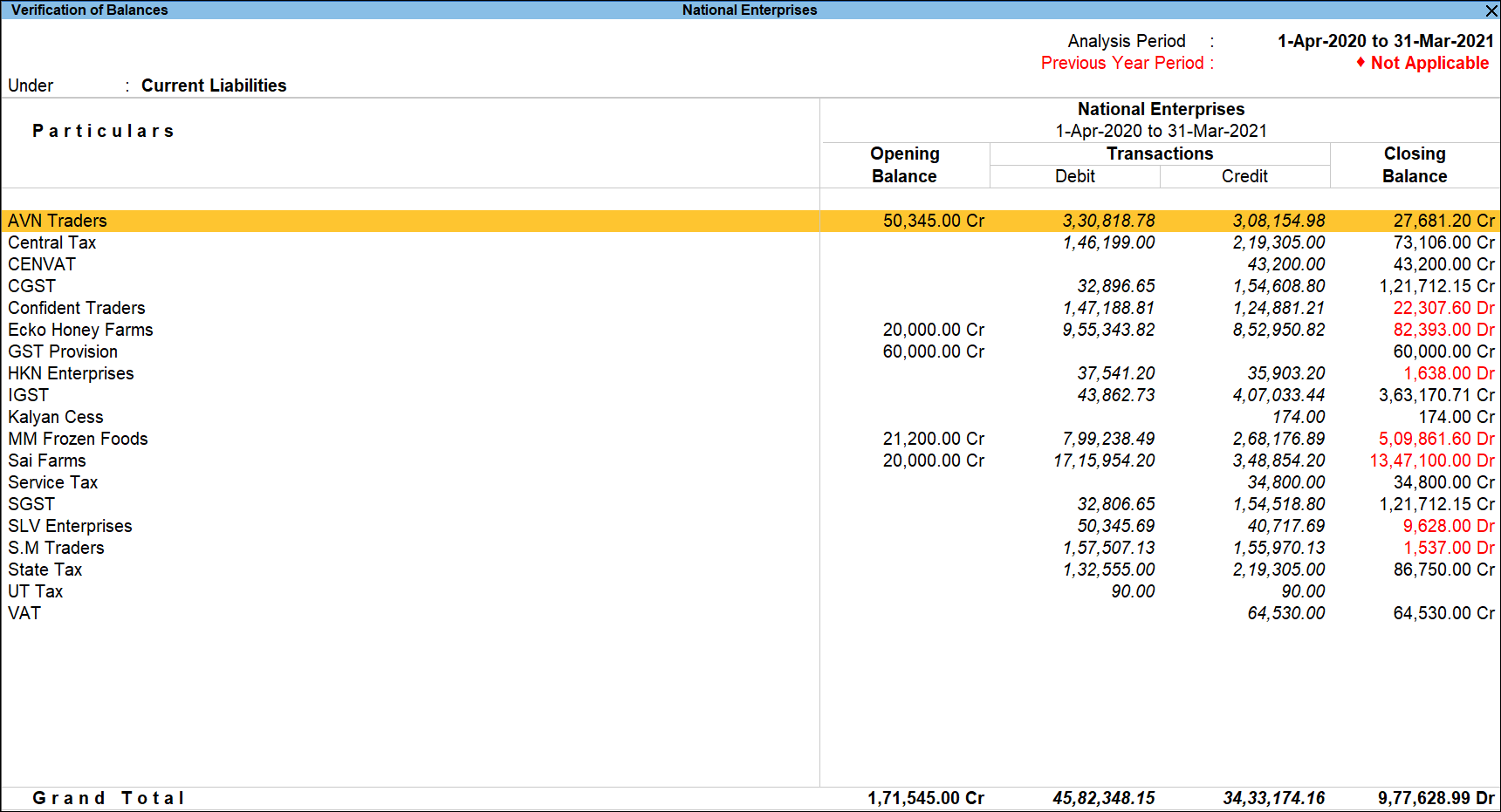Viewport: 1501px width, 812px height.
Task: Select the MM Frozen Foods row
Action: [78, 439]
